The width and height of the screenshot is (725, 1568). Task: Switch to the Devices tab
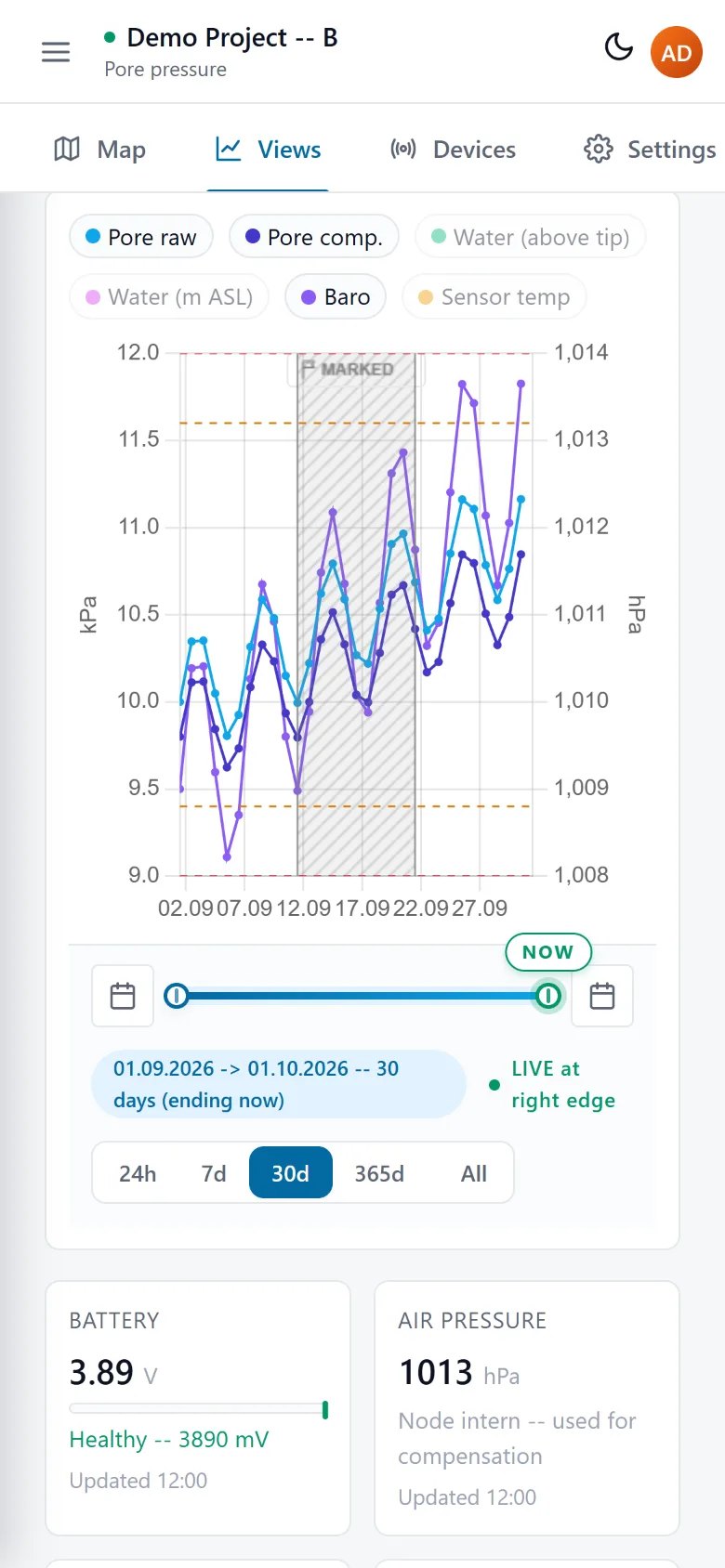click(454, 149)
